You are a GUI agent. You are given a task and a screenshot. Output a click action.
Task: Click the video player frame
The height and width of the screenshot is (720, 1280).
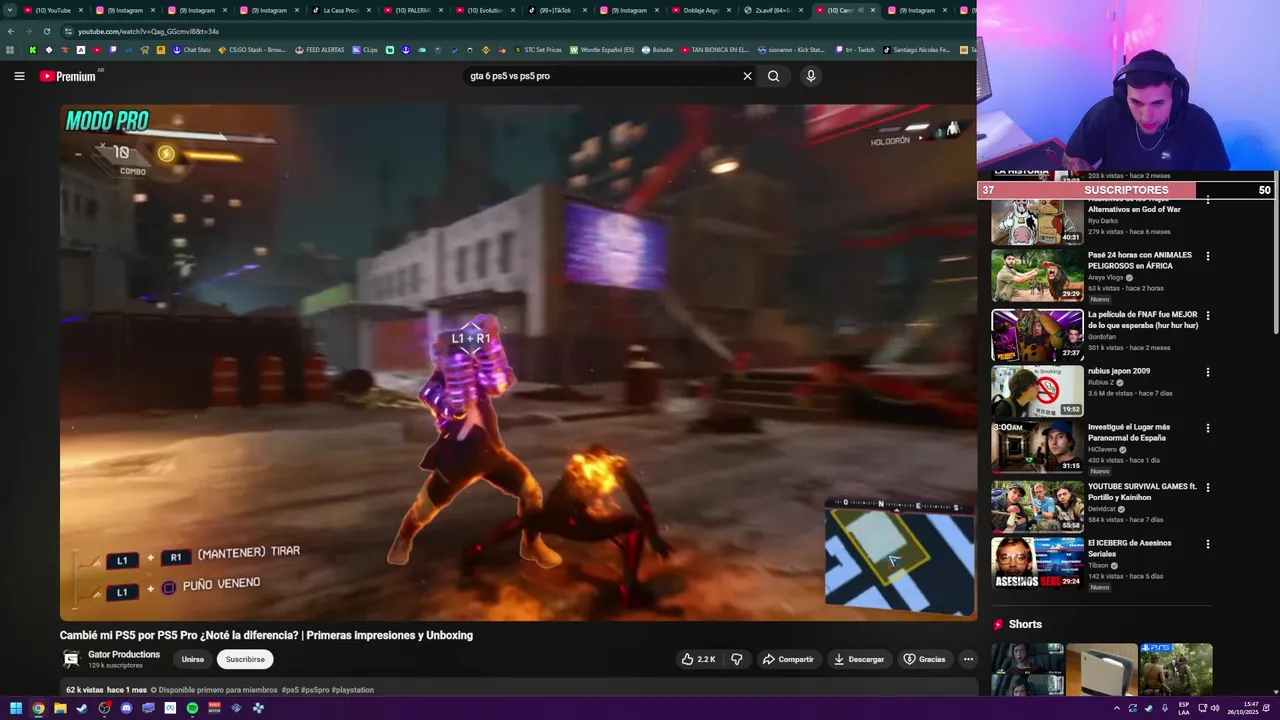coord(518,362)
